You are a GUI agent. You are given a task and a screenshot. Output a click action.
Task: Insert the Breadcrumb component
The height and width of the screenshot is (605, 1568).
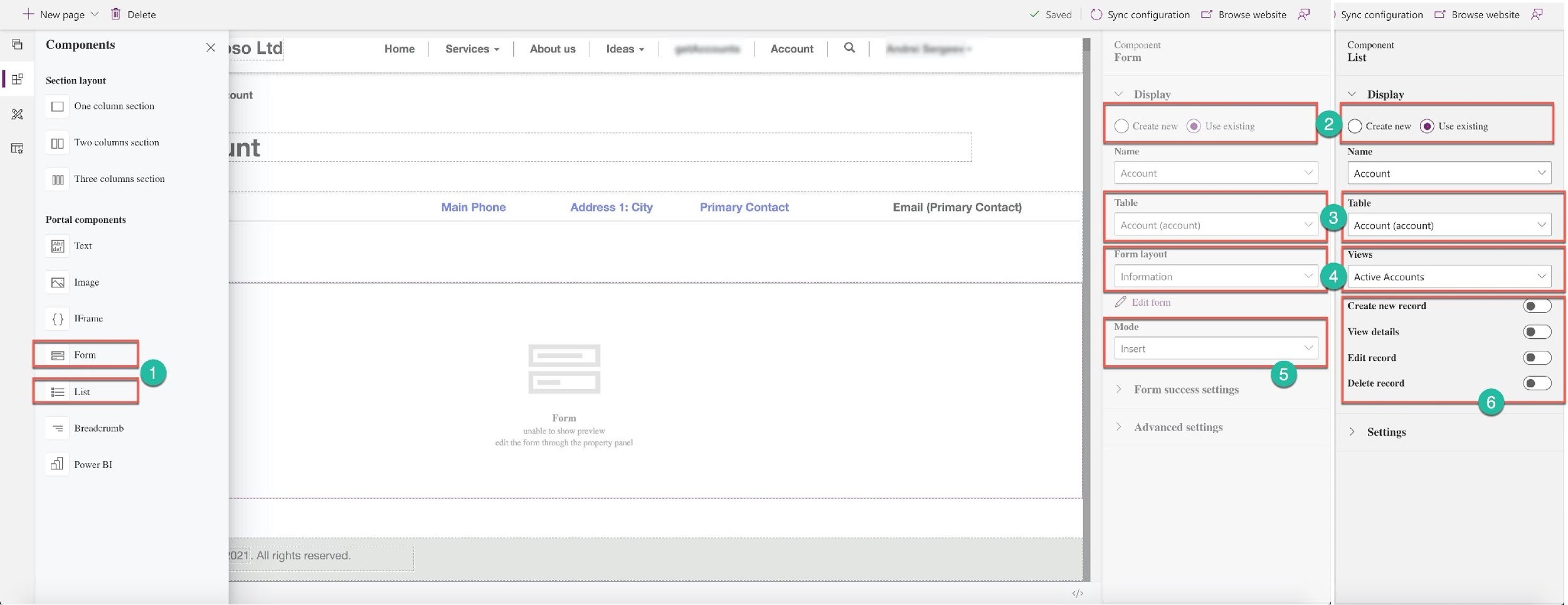tap(85, 428)
